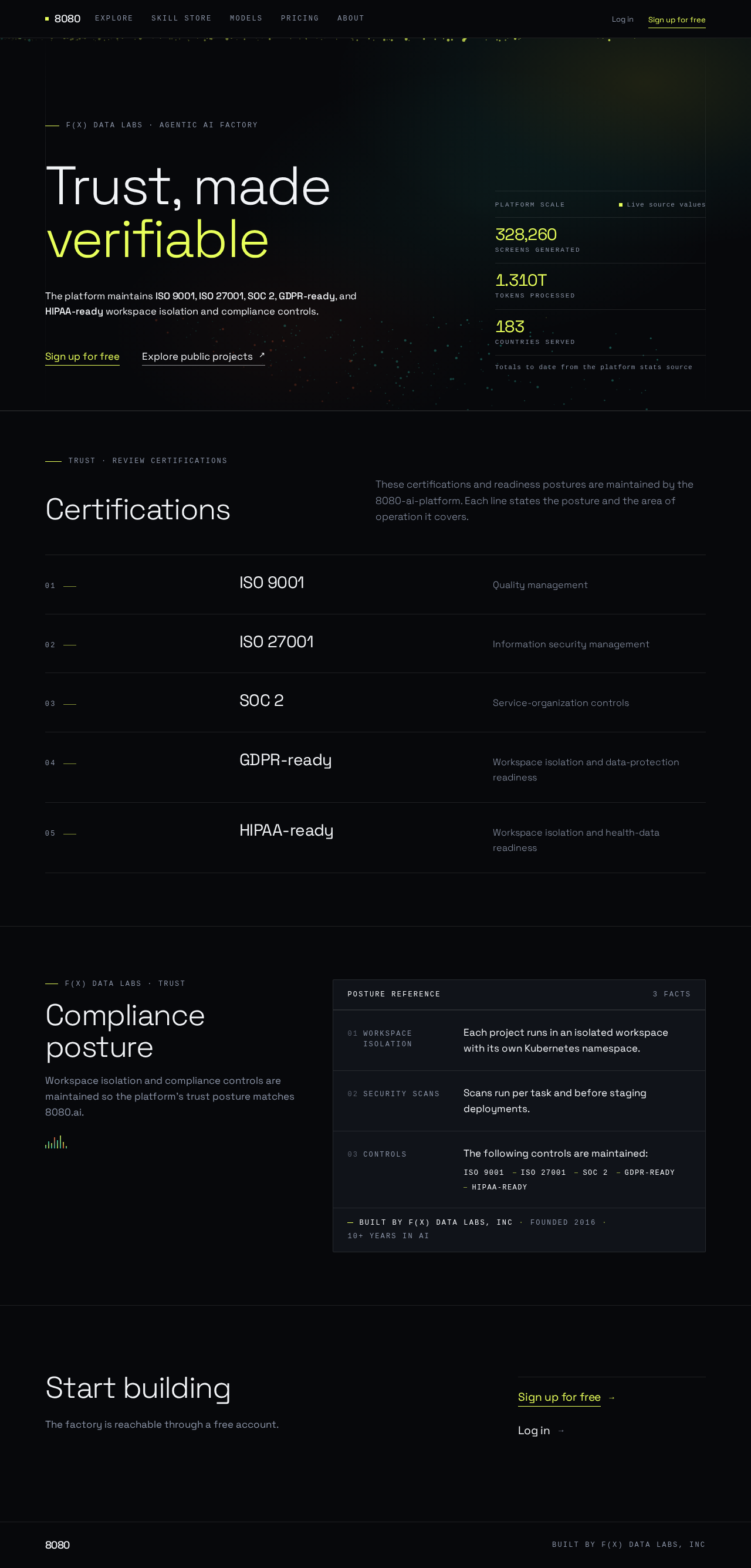Click the 05 row number marker
Viewport: 751px width, 1568px height.
50,833
